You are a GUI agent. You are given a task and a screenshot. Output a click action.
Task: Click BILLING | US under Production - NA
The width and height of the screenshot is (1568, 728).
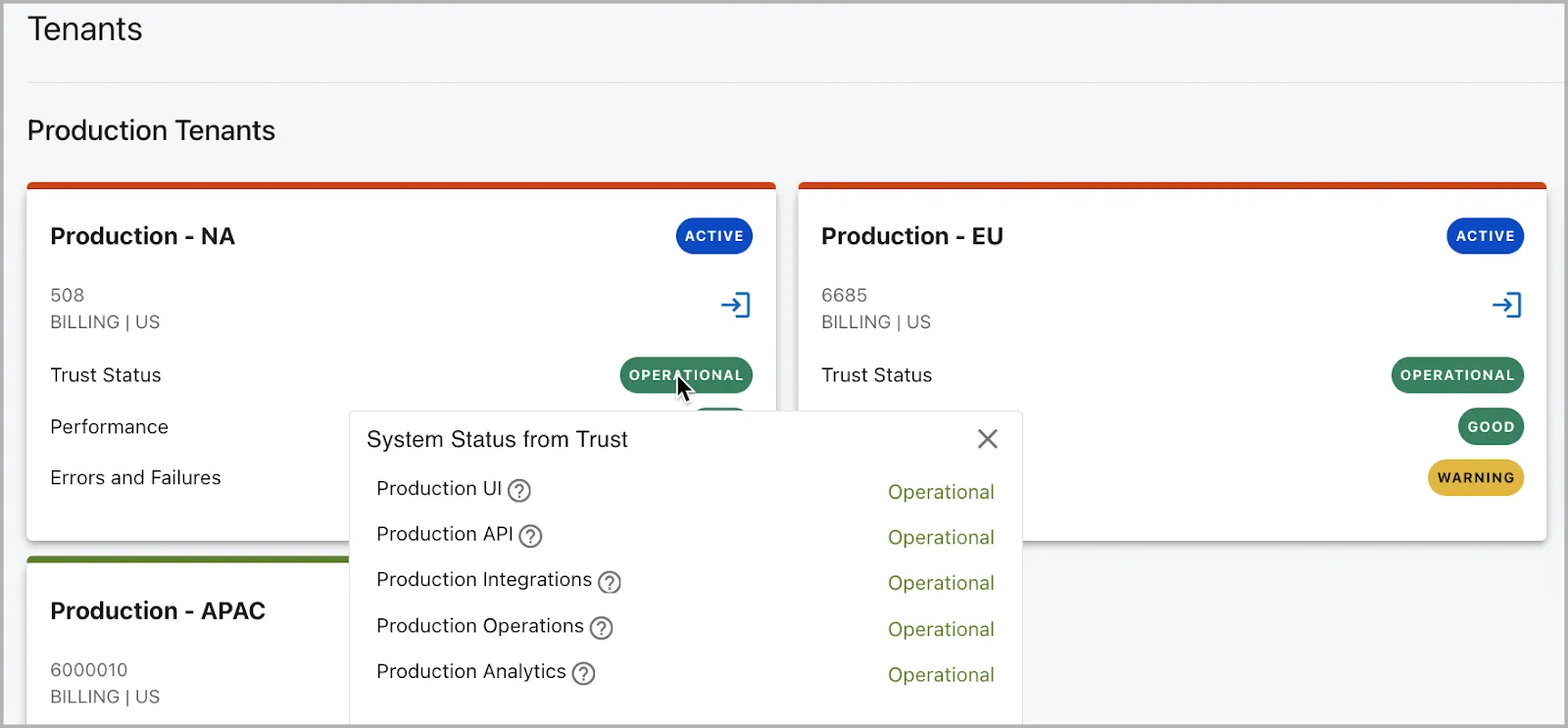[105, 322]
